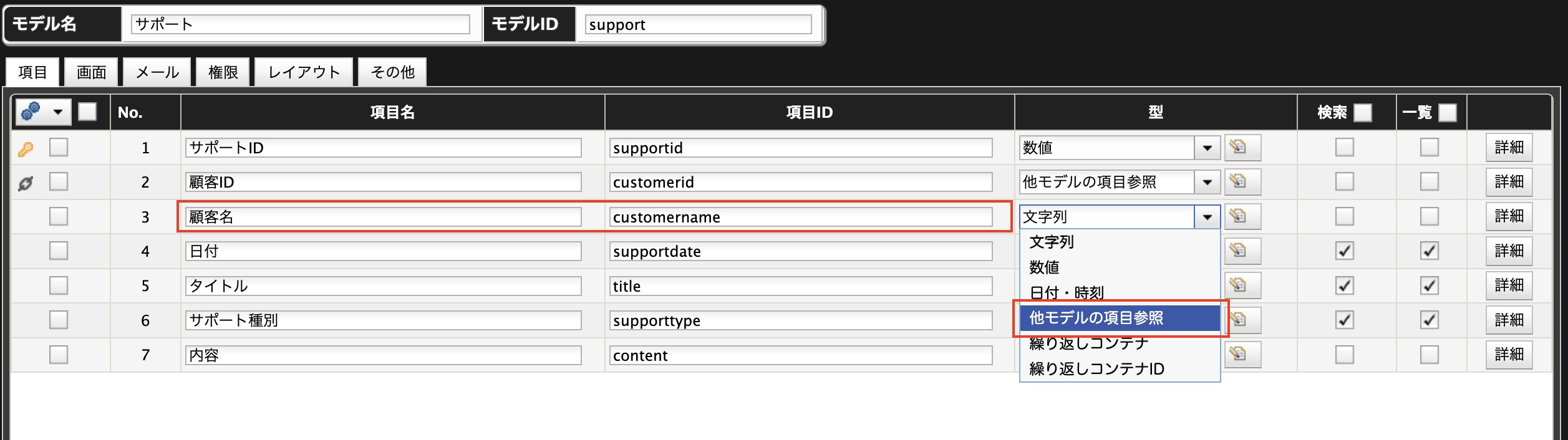The width and height of the screenshot is (1568, 440).
Task: Open type settings icon for supportdate row
Action: click(1242, 251)
